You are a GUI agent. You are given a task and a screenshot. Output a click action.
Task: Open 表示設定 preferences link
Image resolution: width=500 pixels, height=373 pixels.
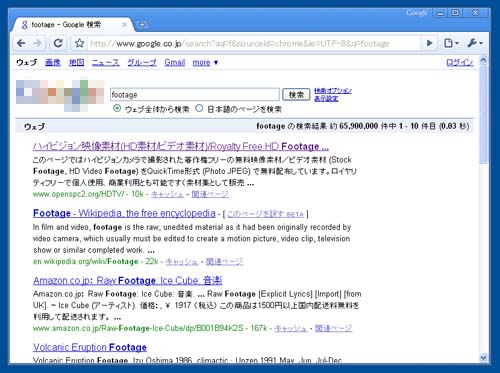(326, 99)
